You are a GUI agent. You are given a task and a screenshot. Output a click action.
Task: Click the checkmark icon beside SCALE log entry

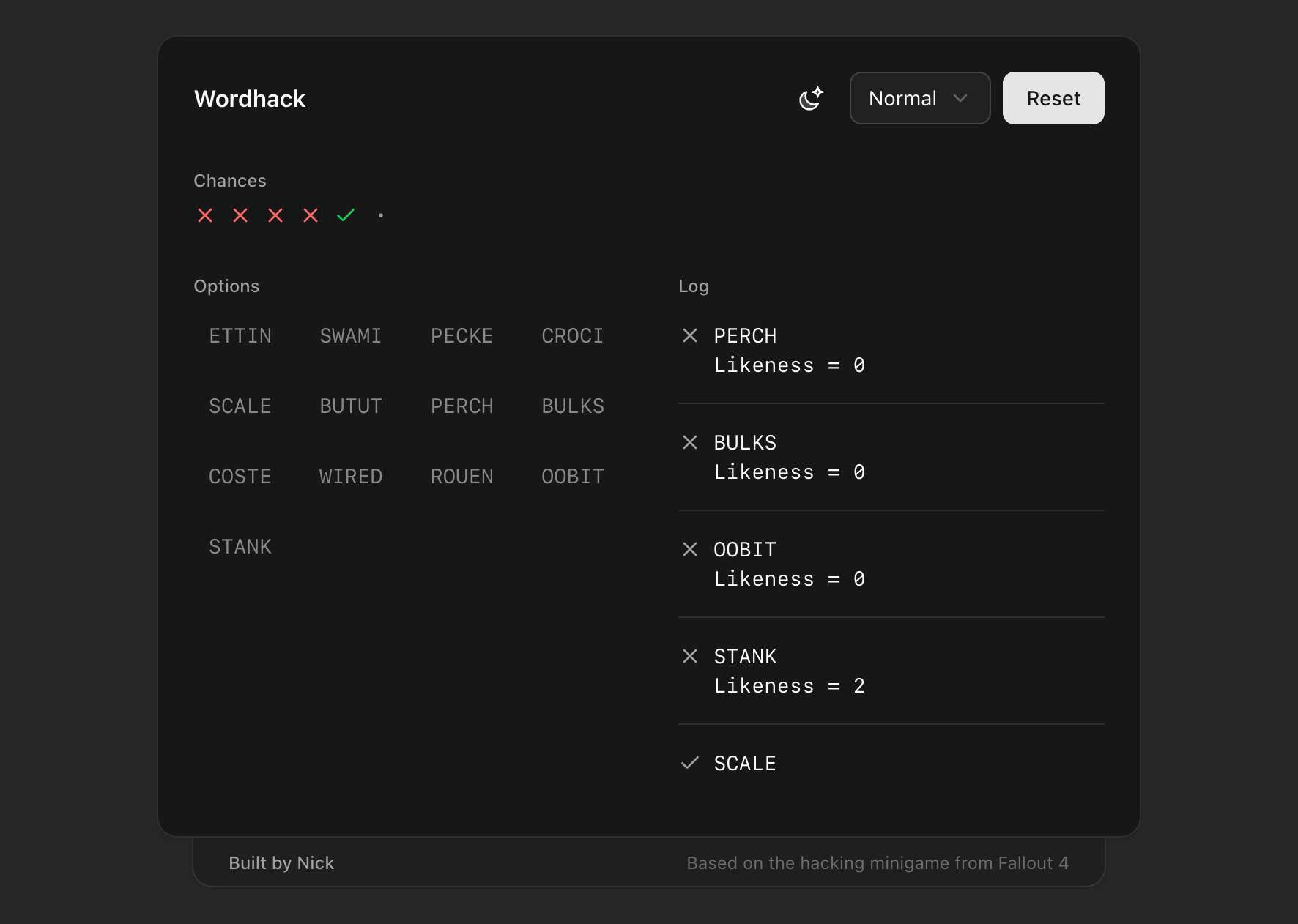(x=691, y=763)
